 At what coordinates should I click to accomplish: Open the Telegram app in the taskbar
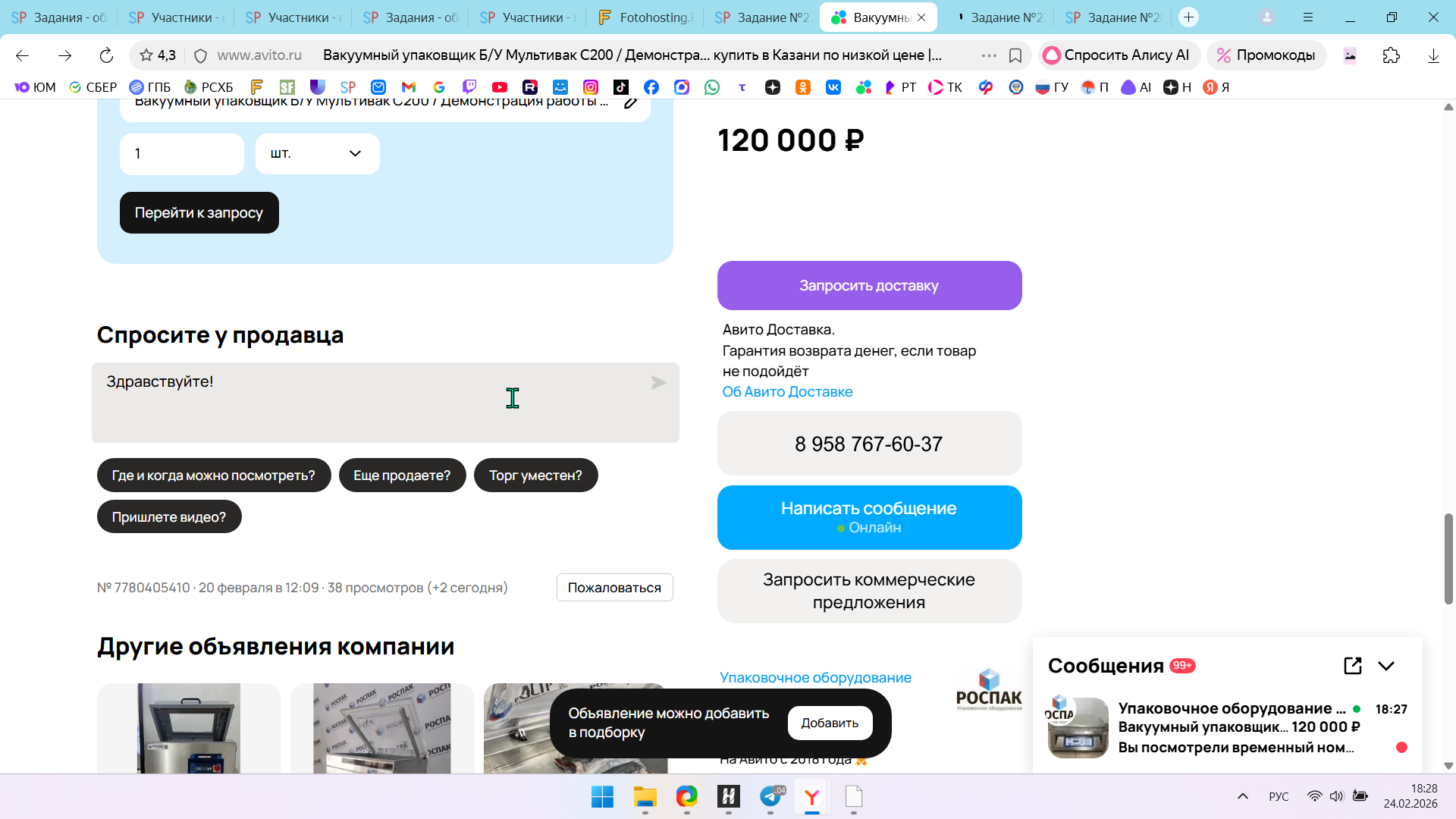coord(770,797)
